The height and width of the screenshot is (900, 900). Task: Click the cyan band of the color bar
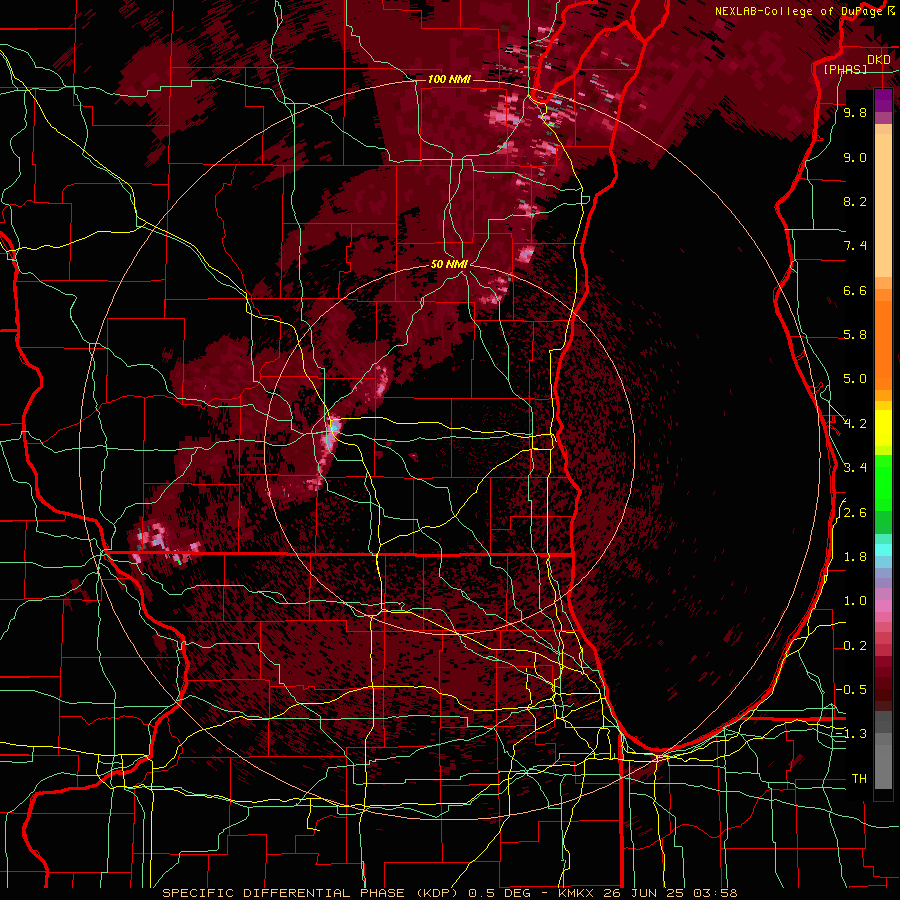pos(883,550)
